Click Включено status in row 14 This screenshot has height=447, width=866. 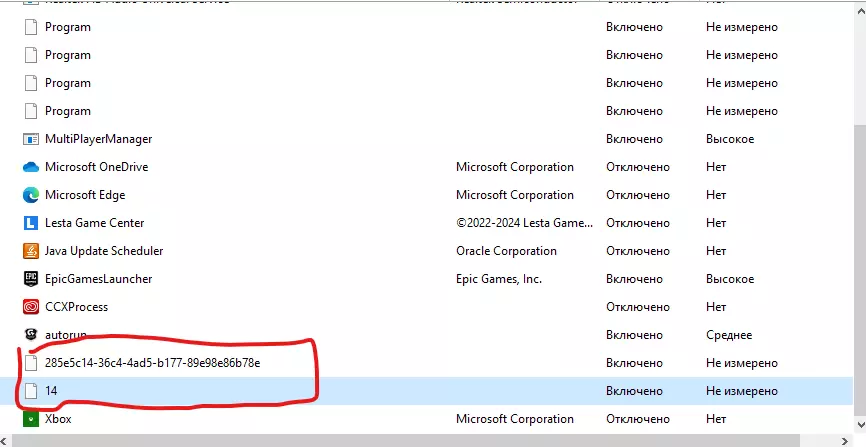click(x=634, y=391)
